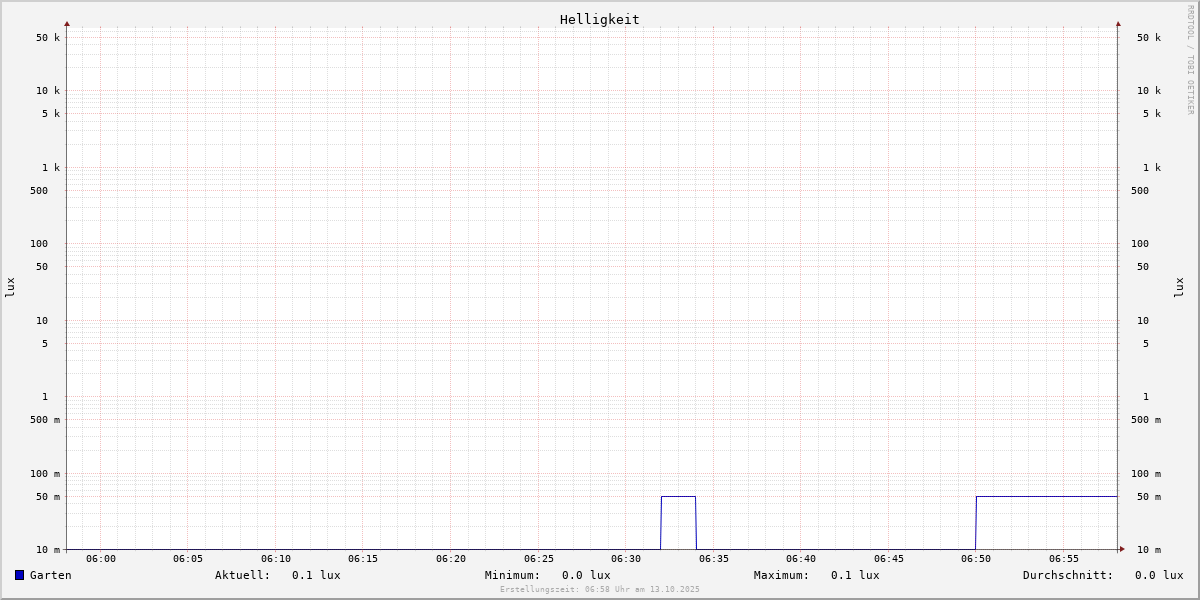Click the 06:15 time axis label
Viewport: 1200px width, 600px height.
(363, 559)
